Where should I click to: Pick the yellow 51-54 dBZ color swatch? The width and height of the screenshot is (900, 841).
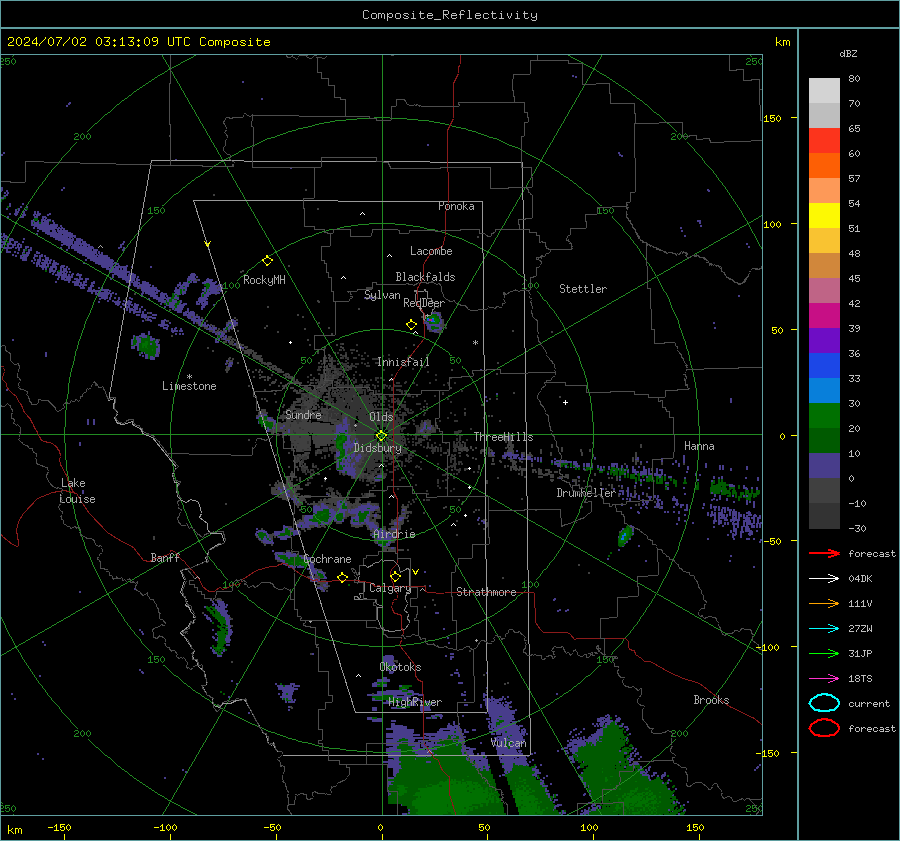(x=824, y=216)
